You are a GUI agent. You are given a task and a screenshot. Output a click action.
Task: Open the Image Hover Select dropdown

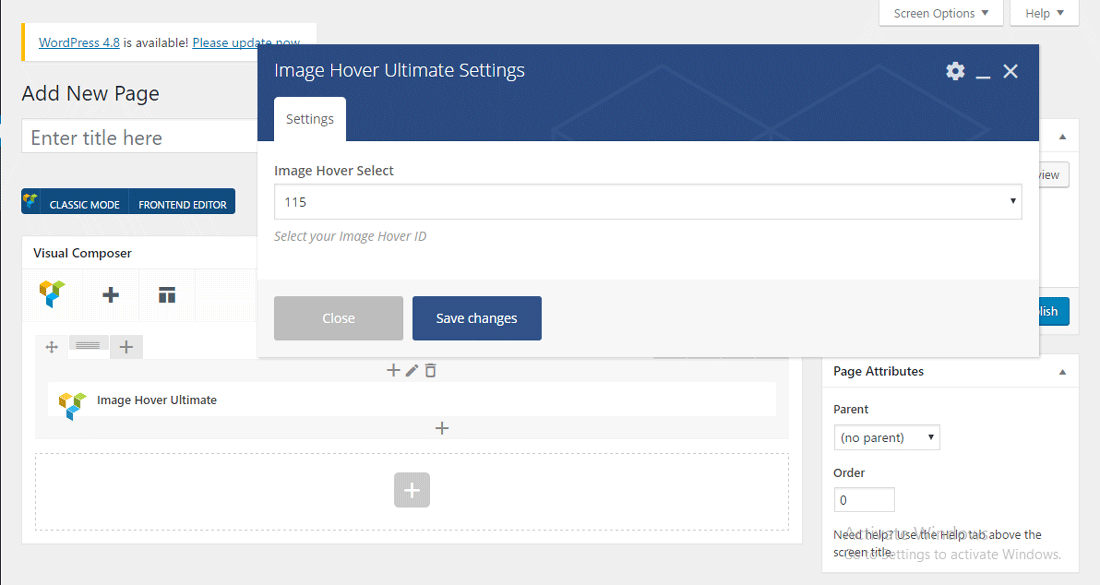coord(647,202)
